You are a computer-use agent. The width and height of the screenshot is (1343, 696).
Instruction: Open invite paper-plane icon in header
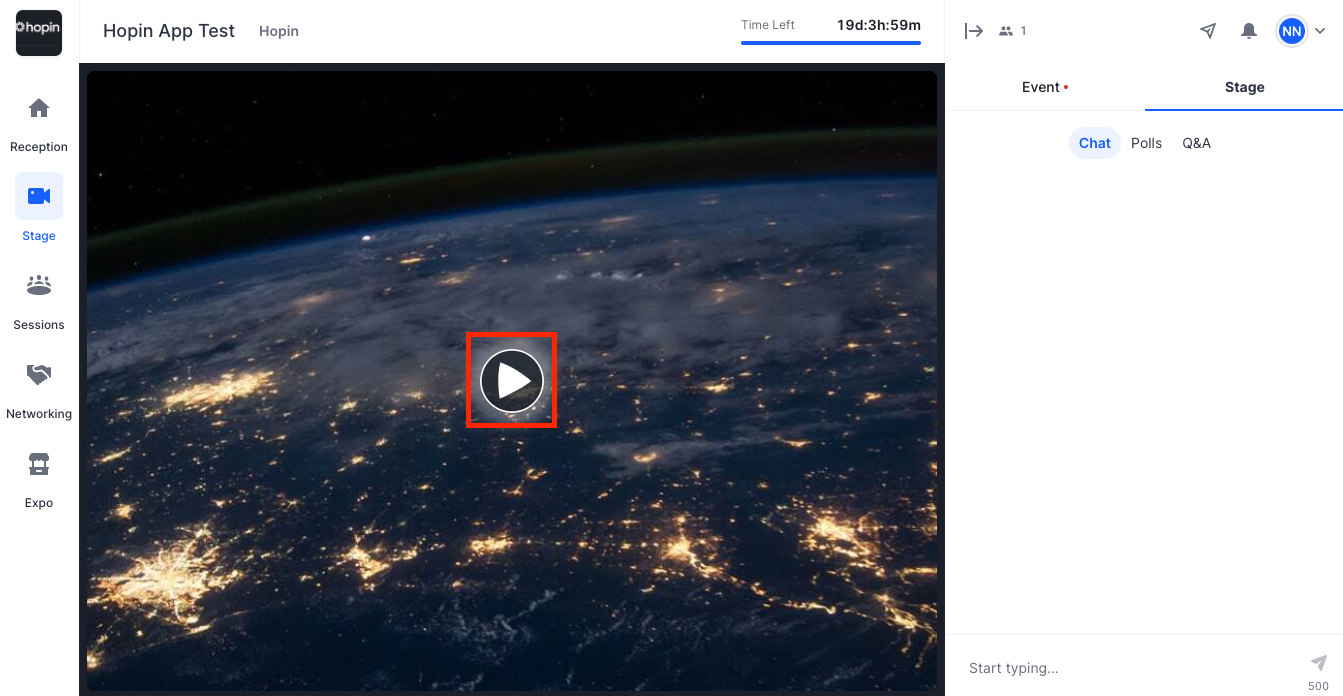click(1208, 31)
